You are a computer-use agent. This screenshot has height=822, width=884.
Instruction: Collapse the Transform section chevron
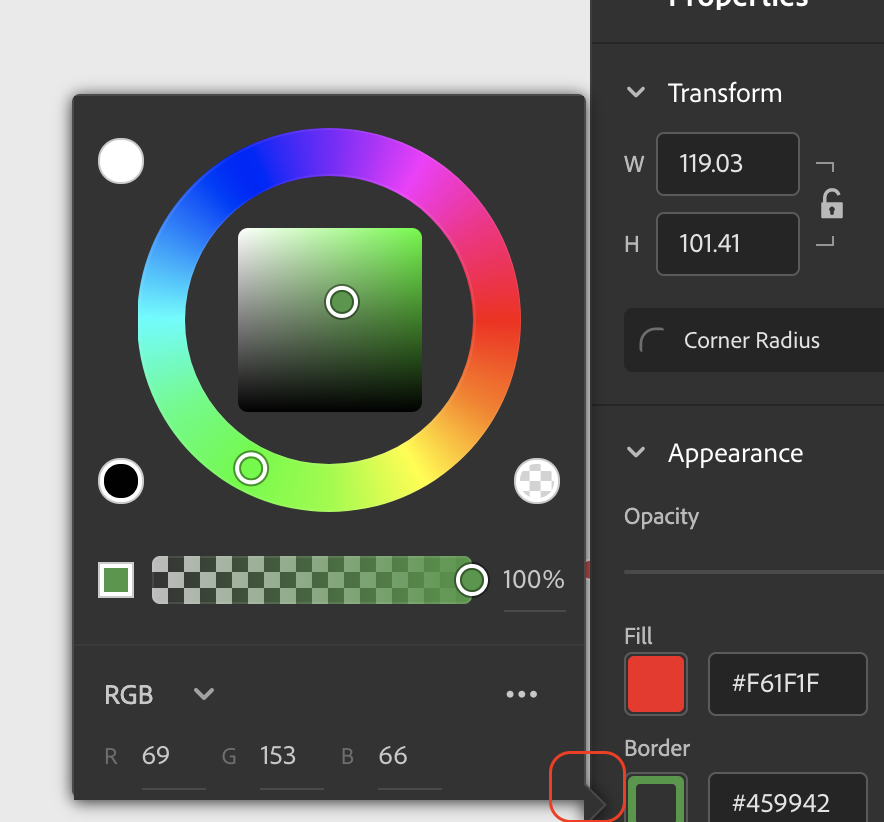[636, 92]
